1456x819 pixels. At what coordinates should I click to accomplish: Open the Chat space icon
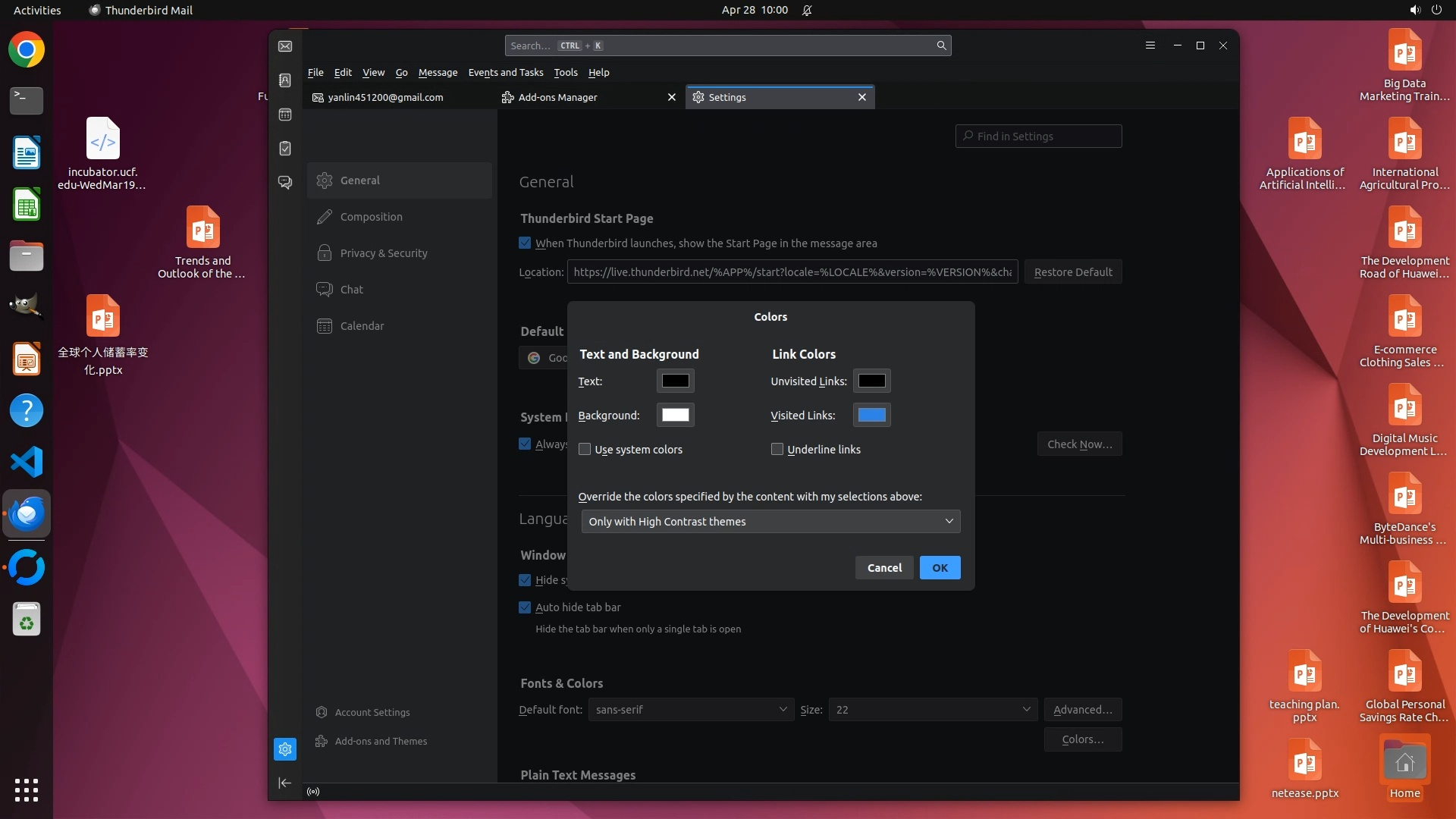pyautogui.click(x=285, y=183)
